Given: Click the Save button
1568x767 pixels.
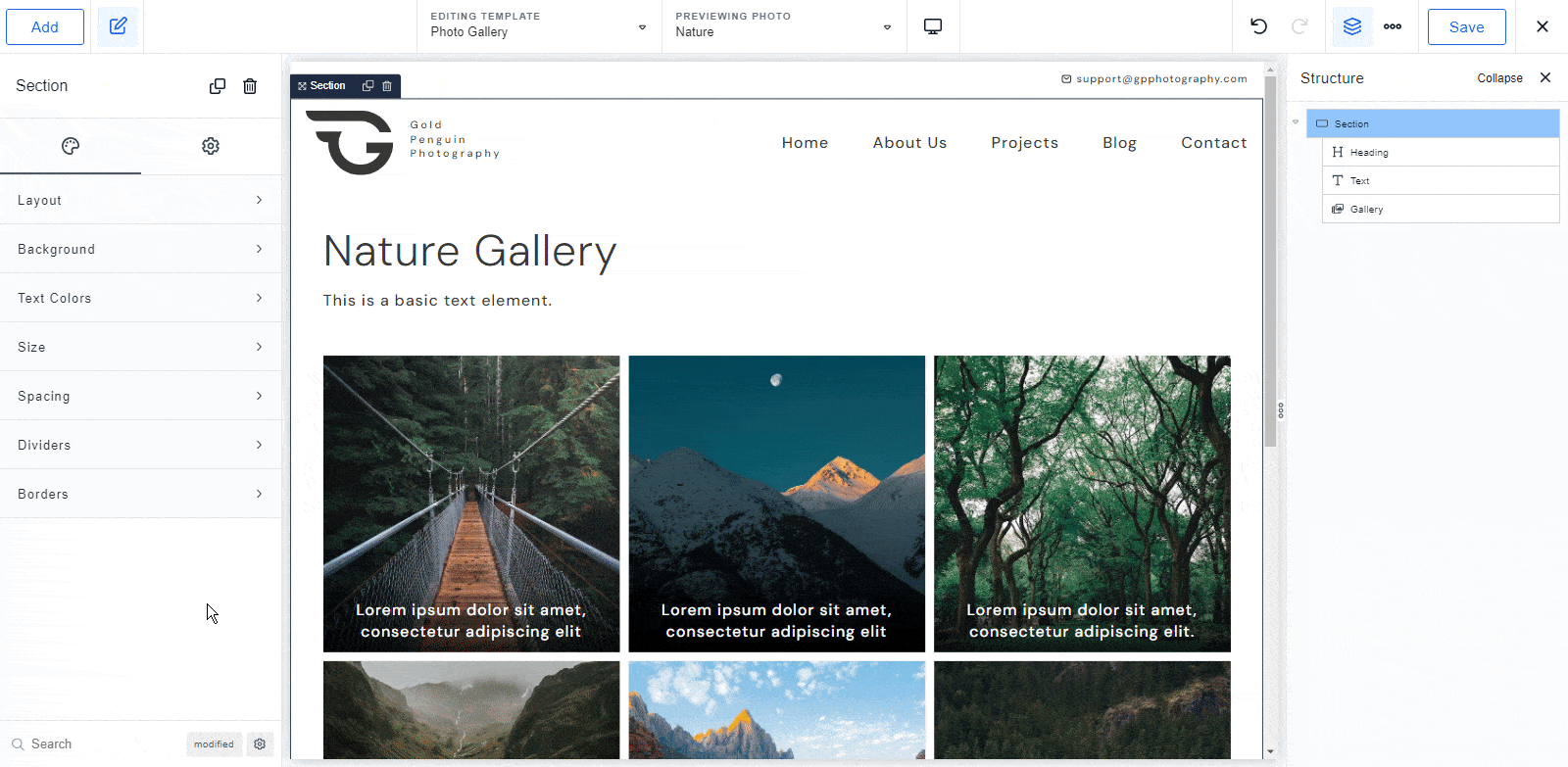Looking at the screenshot, I should (x=1466, y=26).
